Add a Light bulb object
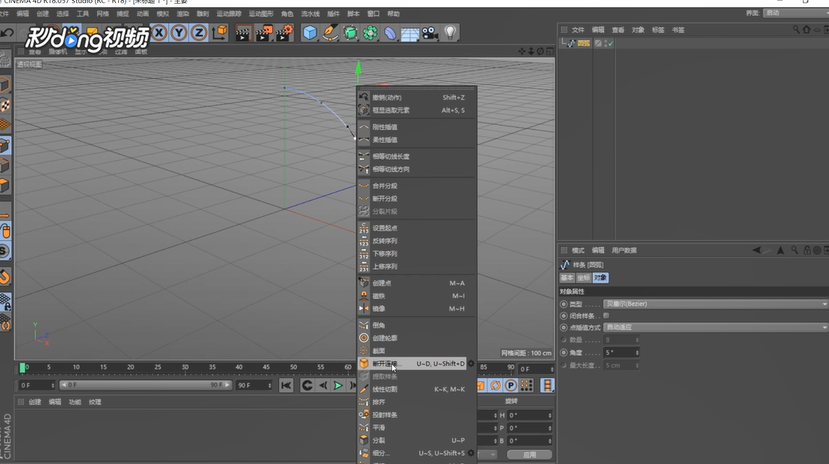 450,33
